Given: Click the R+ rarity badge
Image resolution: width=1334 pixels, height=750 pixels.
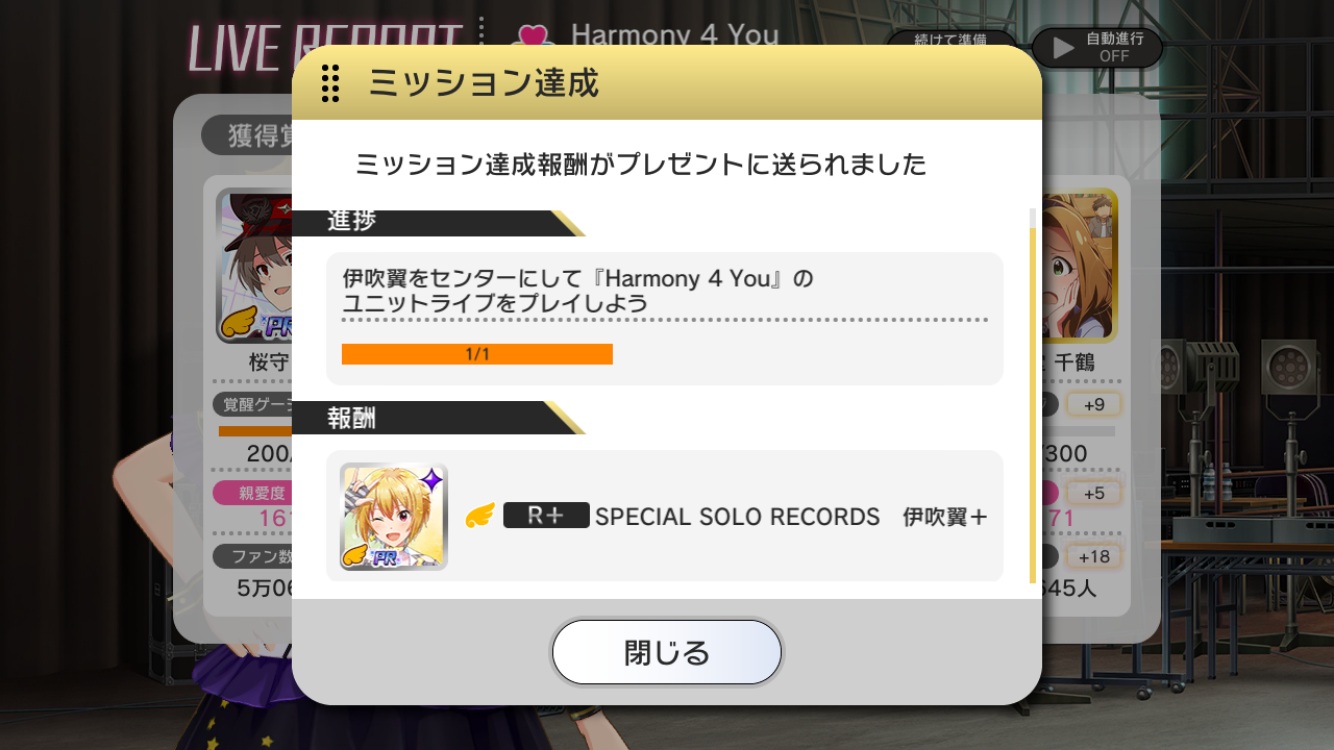Looking at the screenshot, I should point(546,516).
